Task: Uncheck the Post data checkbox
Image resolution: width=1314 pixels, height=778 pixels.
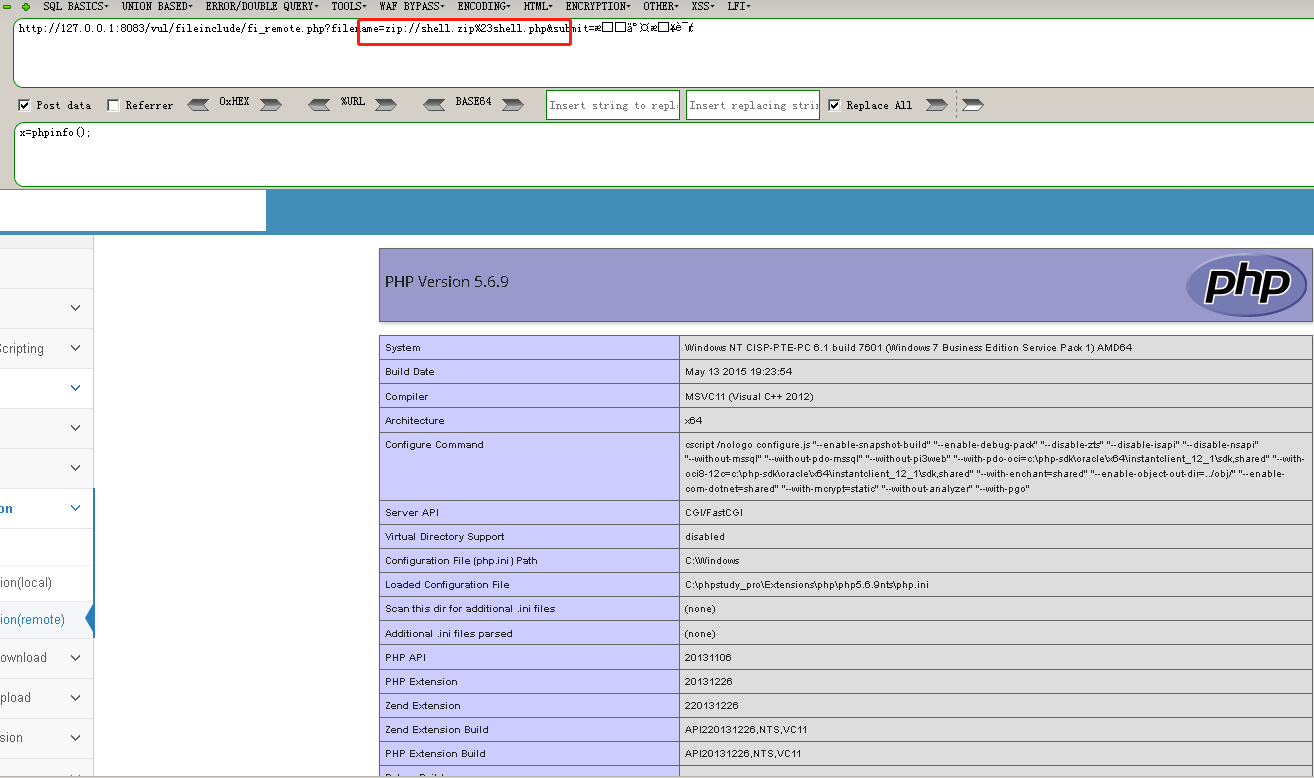Action: click(24, 105)
